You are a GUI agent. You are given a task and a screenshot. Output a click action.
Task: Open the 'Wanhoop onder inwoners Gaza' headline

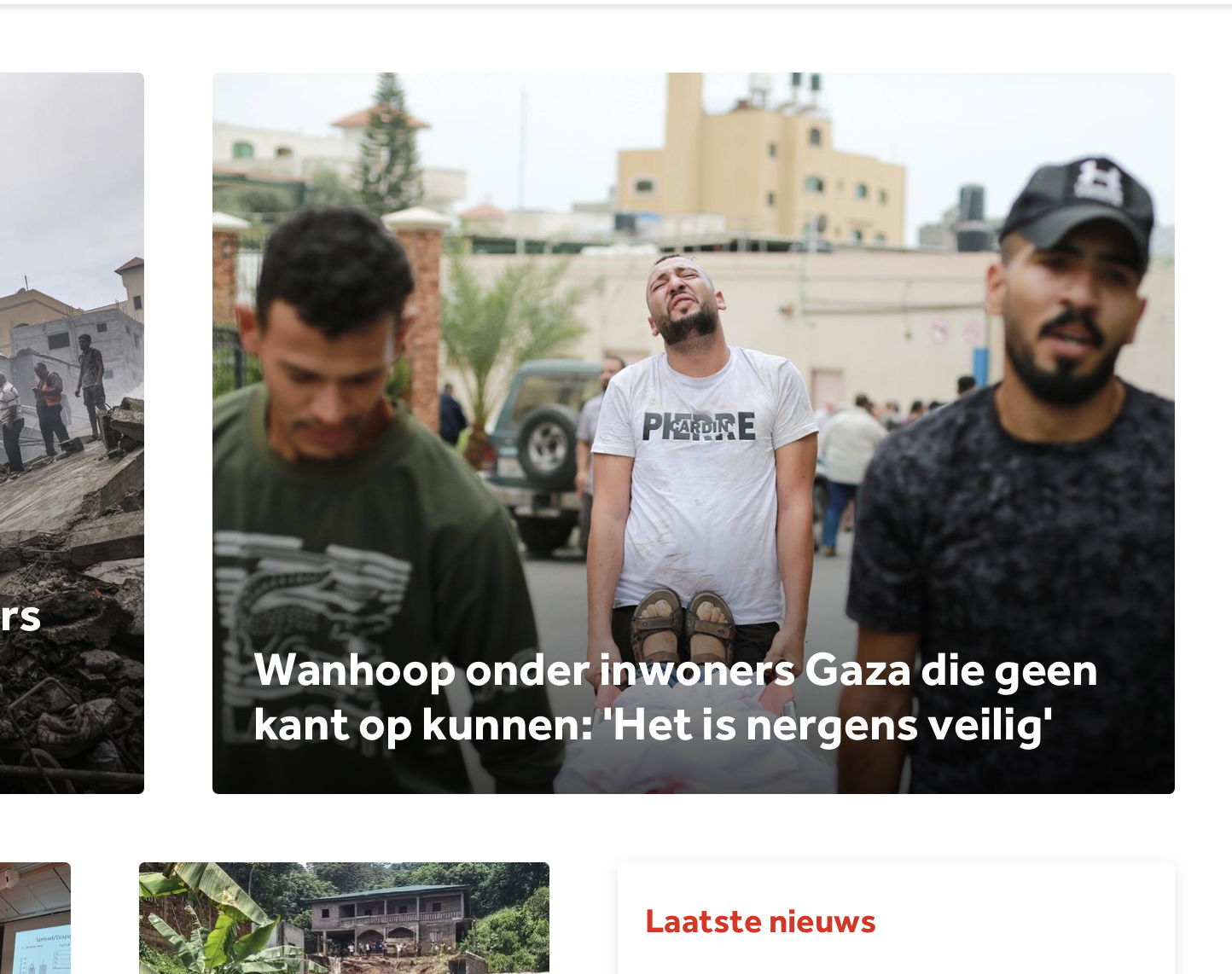675,698
